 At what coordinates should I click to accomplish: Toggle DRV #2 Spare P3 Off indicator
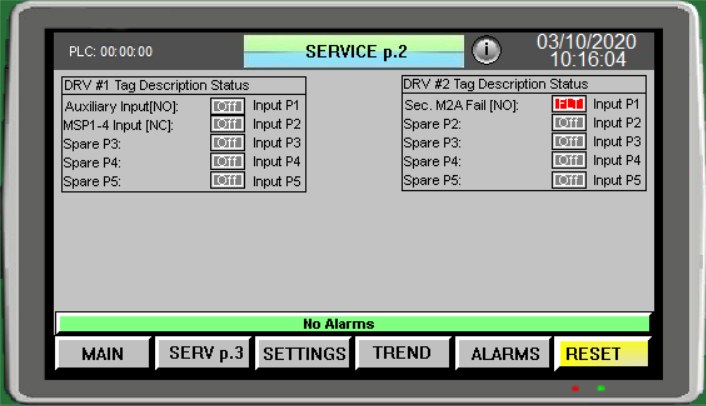coord(569,142)
